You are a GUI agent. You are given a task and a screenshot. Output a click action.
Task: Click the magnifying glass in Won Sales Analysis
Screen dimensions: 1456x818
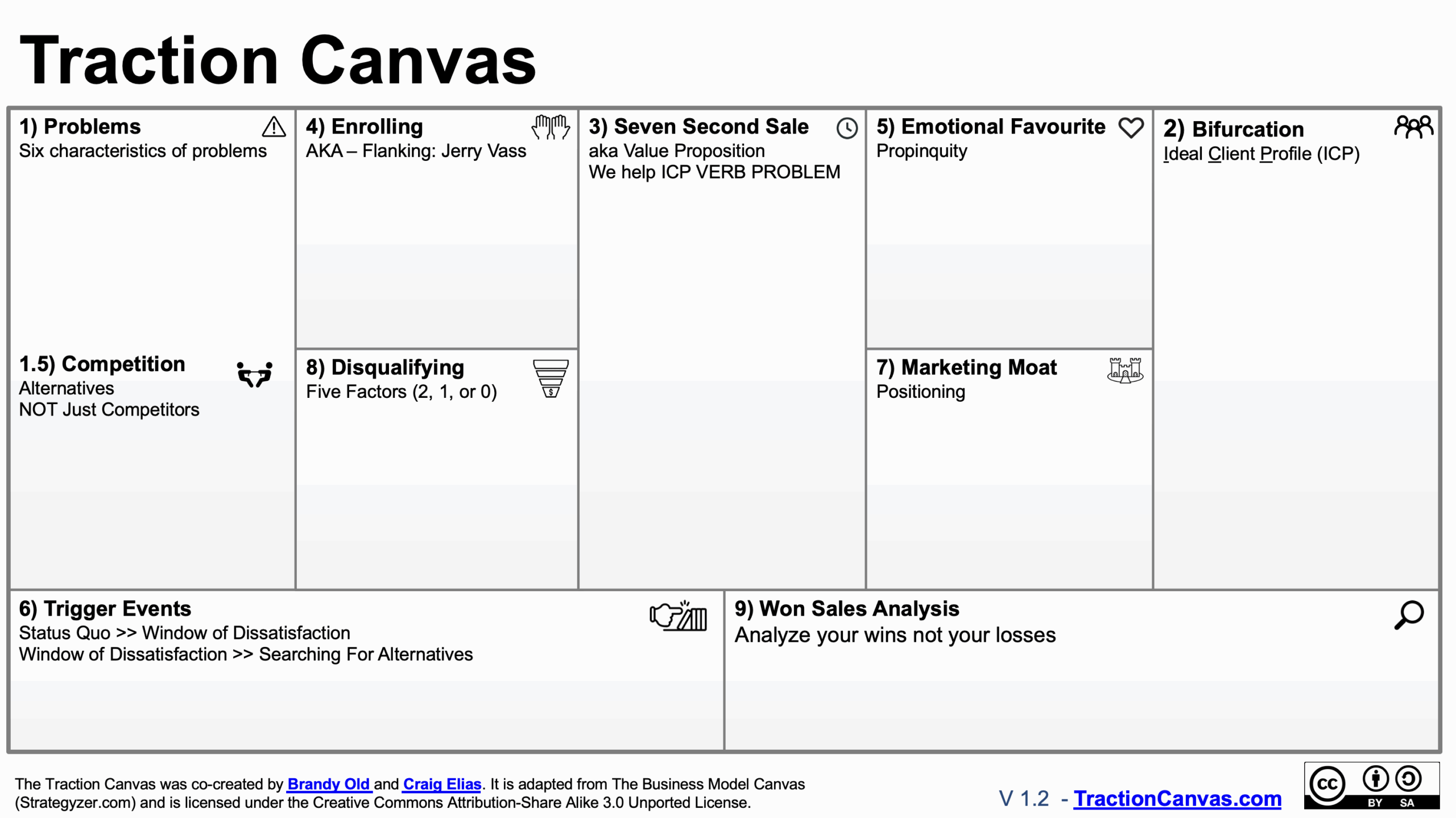[x=1409, y=615]
